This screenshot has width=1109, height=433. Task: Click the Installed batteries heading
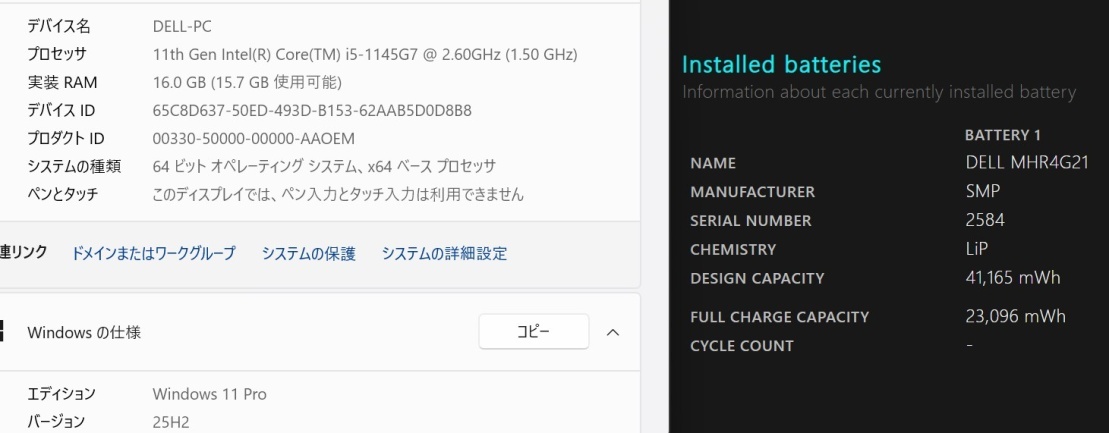click(781, 65)
